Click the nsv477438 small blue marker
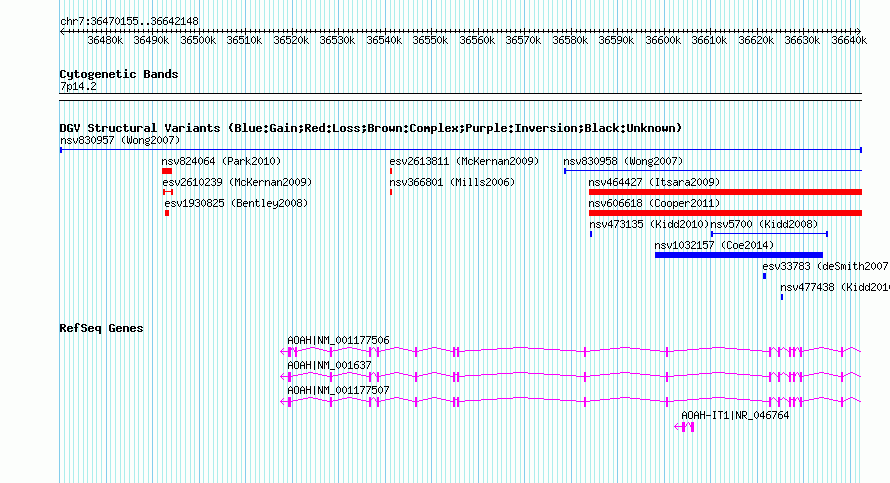890x483 pixels. pos(782,297)
